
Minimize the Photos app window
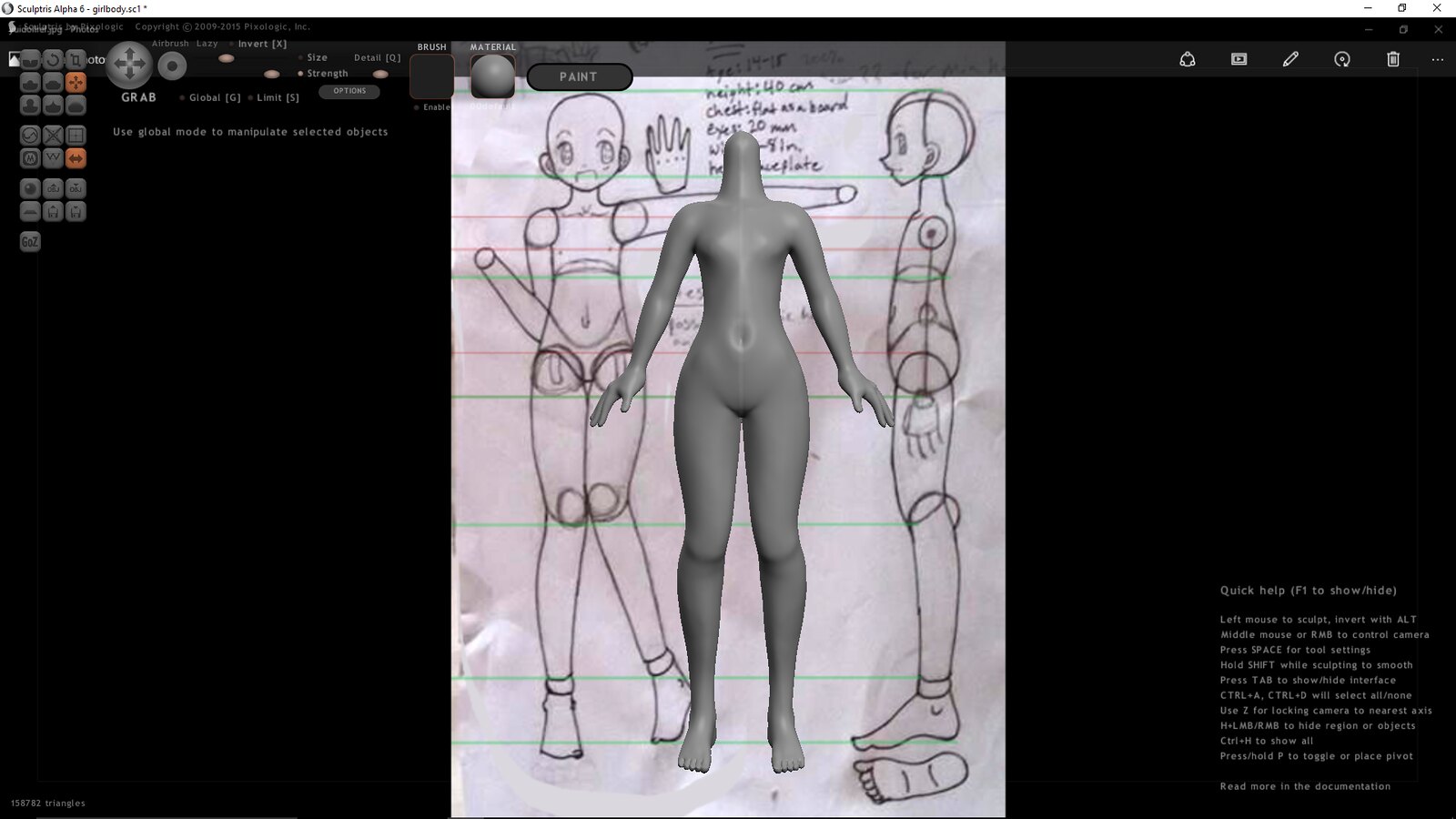click(x=1368, y=30)
